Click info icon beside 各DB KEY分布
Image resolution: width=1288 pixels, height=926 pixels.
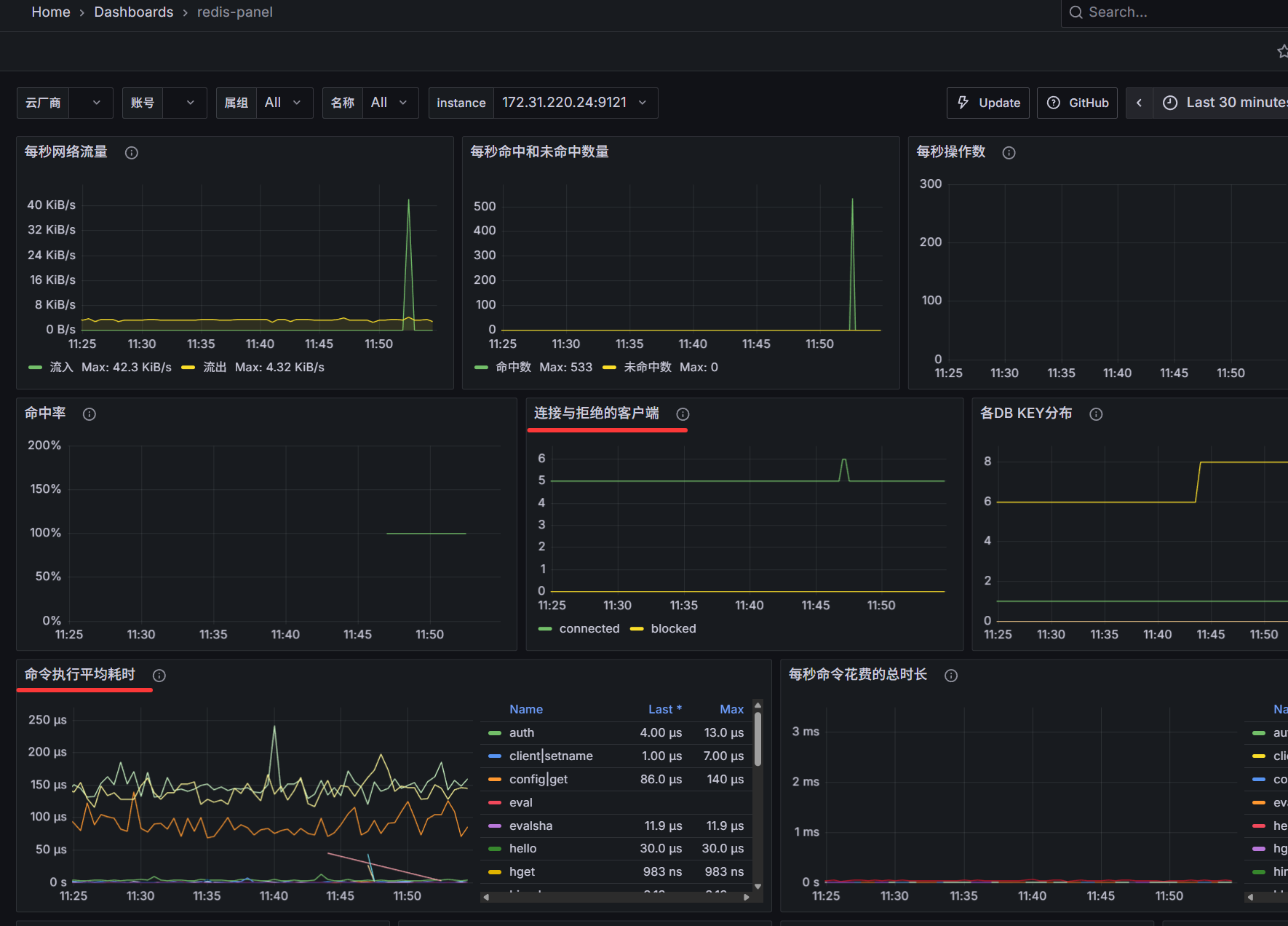(x=1097, y=414)
